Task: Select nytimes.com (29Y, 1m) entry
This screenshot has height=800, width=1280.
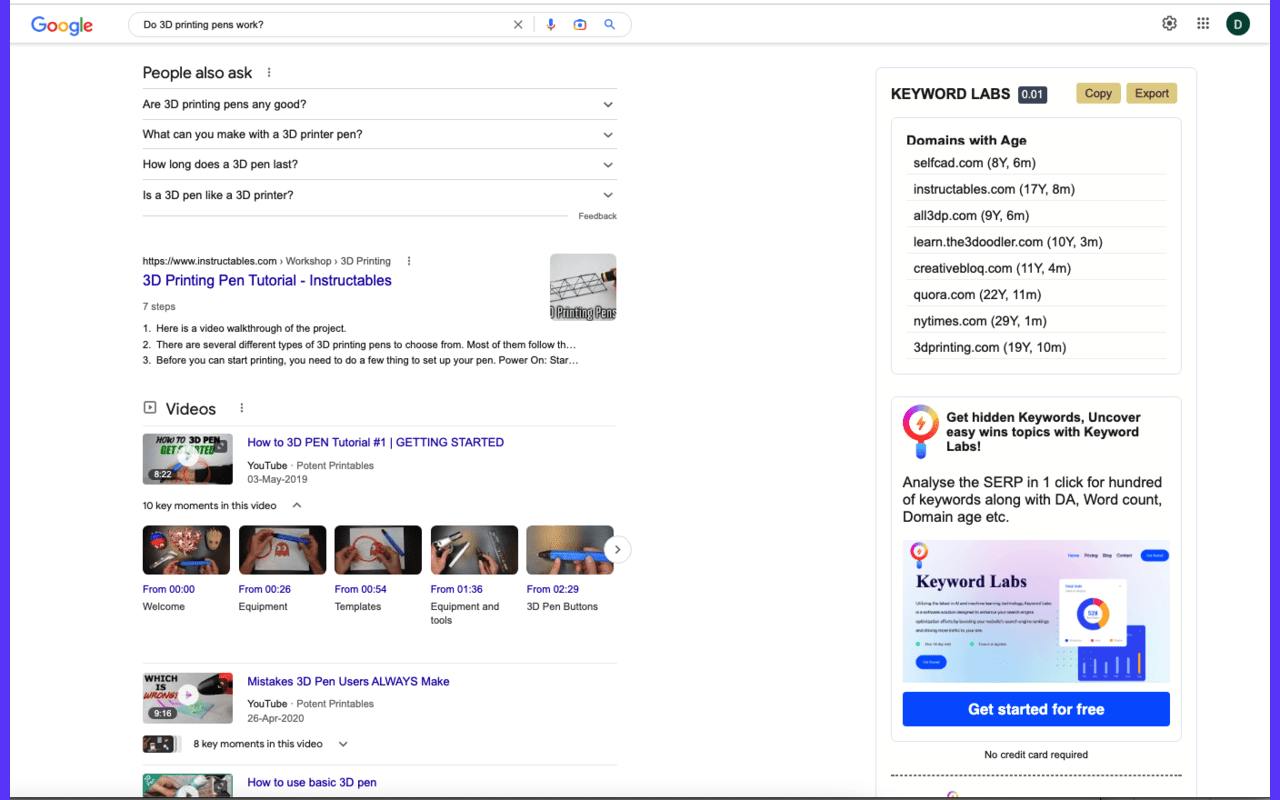Action: [980, 321]
